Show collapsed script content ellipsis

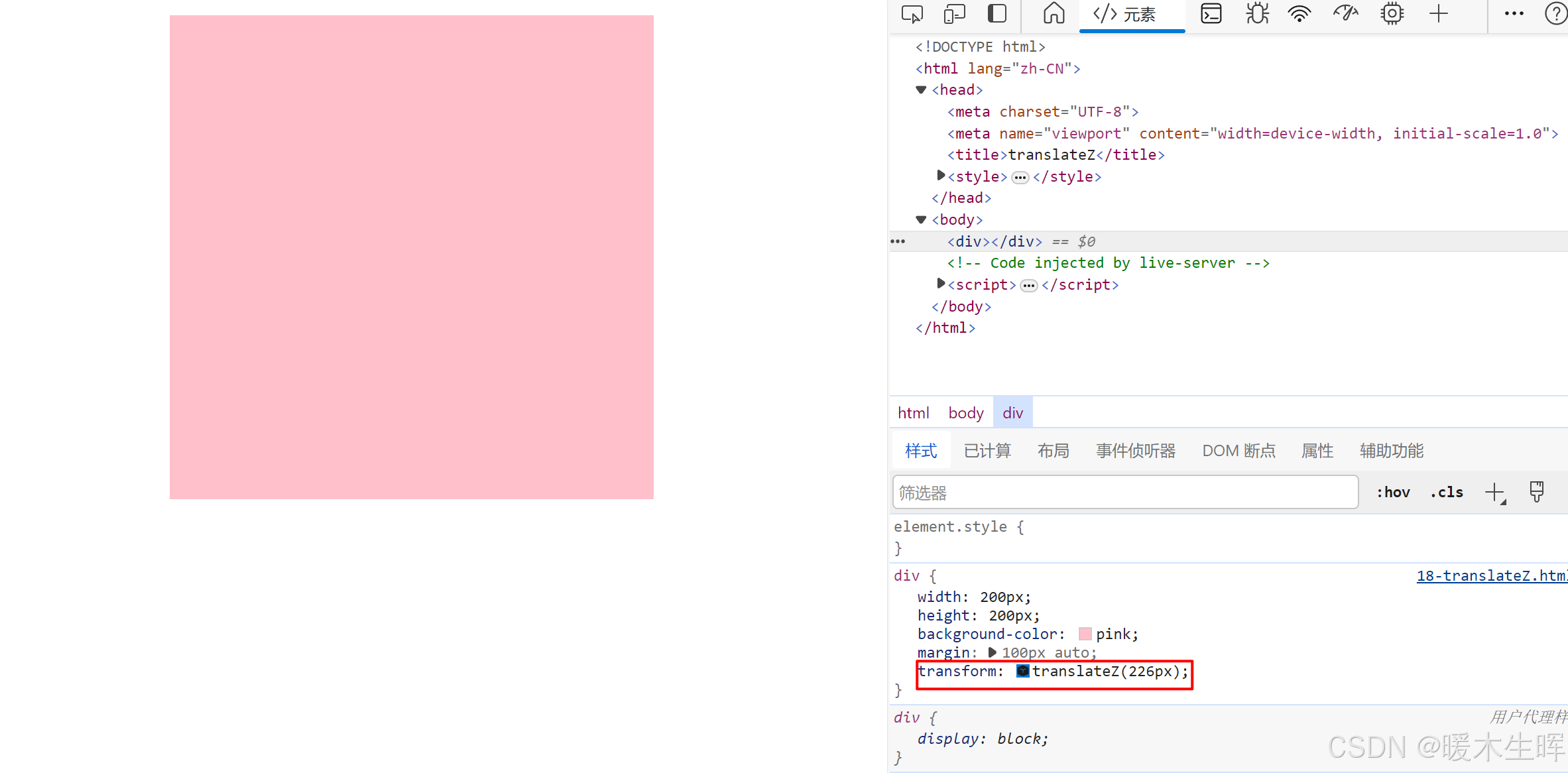click(x=1028, y=285)
